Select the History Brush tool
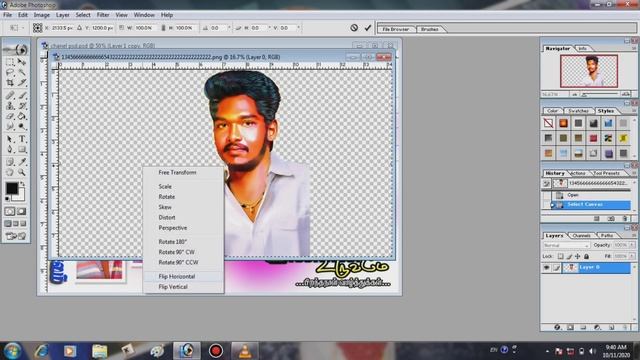Image resolution: width=640 pixels, height=360 pixels. tap(22, 106)
